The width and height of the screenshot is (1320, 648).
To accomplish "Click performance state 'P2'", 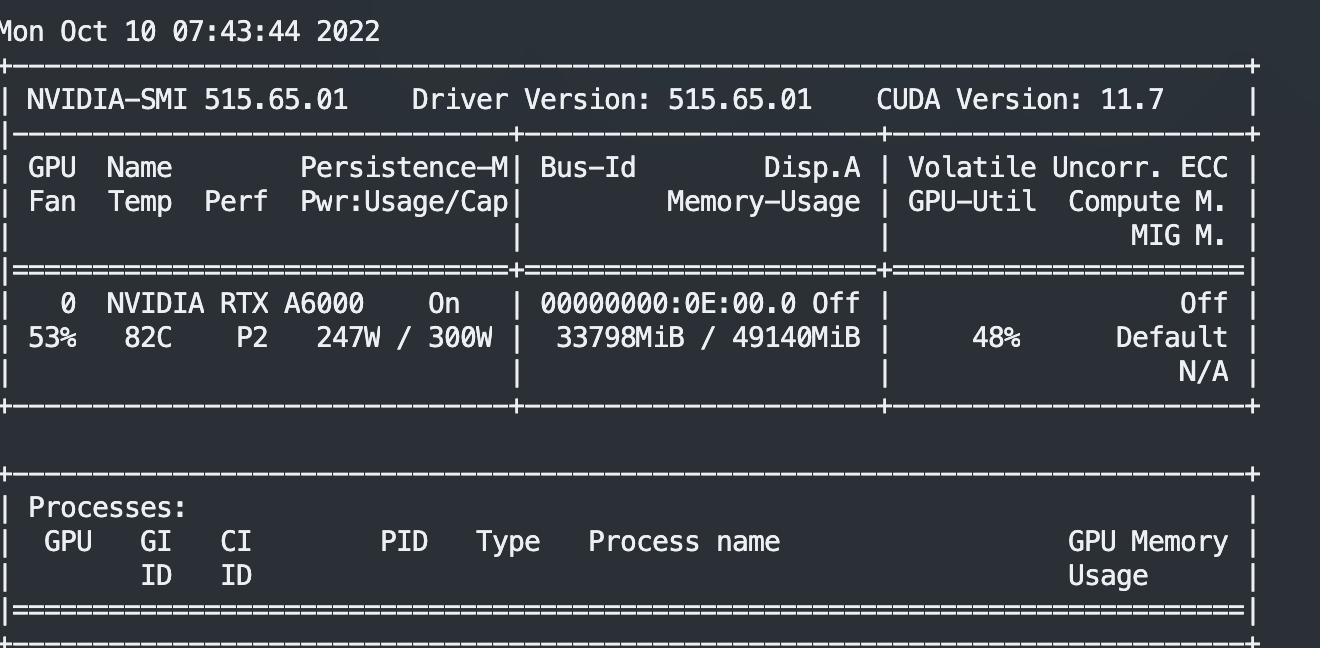I will click(252, 338).
